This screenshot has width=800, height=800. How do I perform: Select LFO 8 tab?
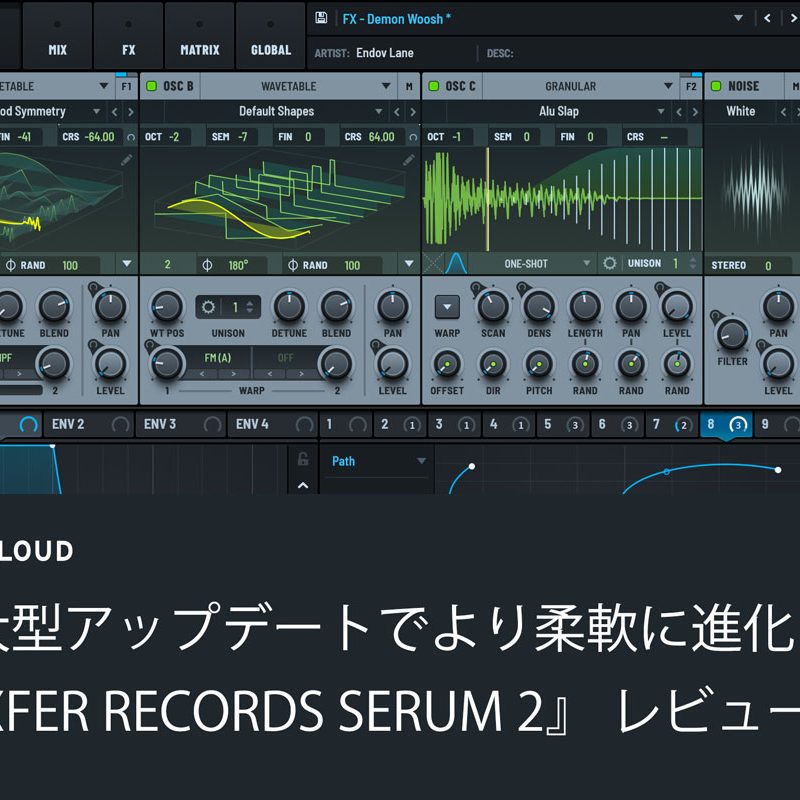726,424
